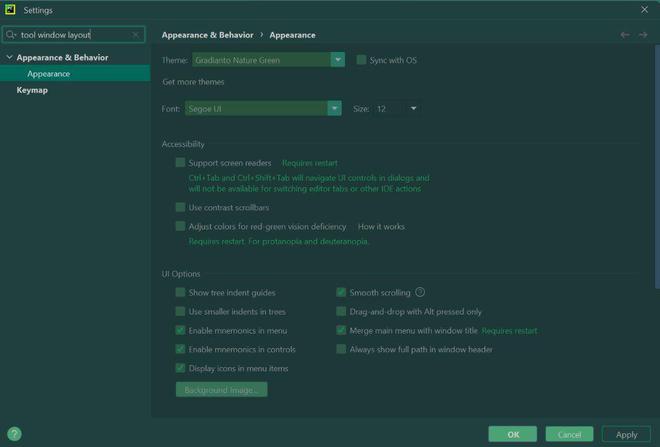Clear the search field with the X icon
Screen dimensions: 660x447
pos(136,35)
